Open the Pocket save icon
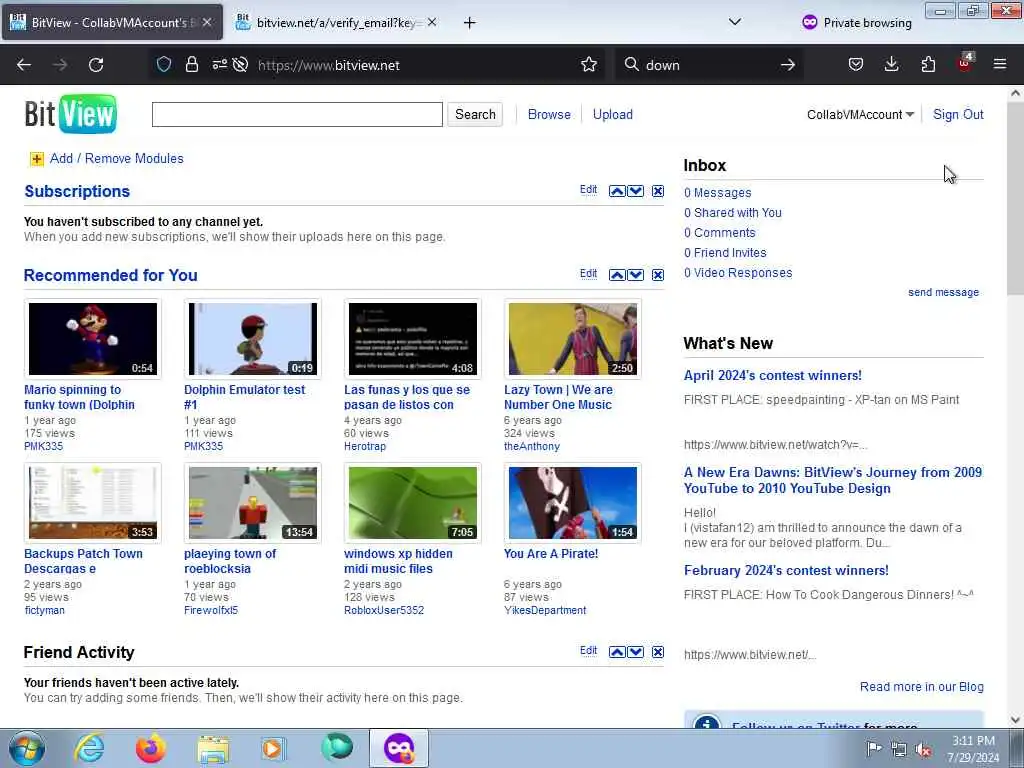Image resolution: width=1024 pixels, height=768 pixels. click(856, 65)
